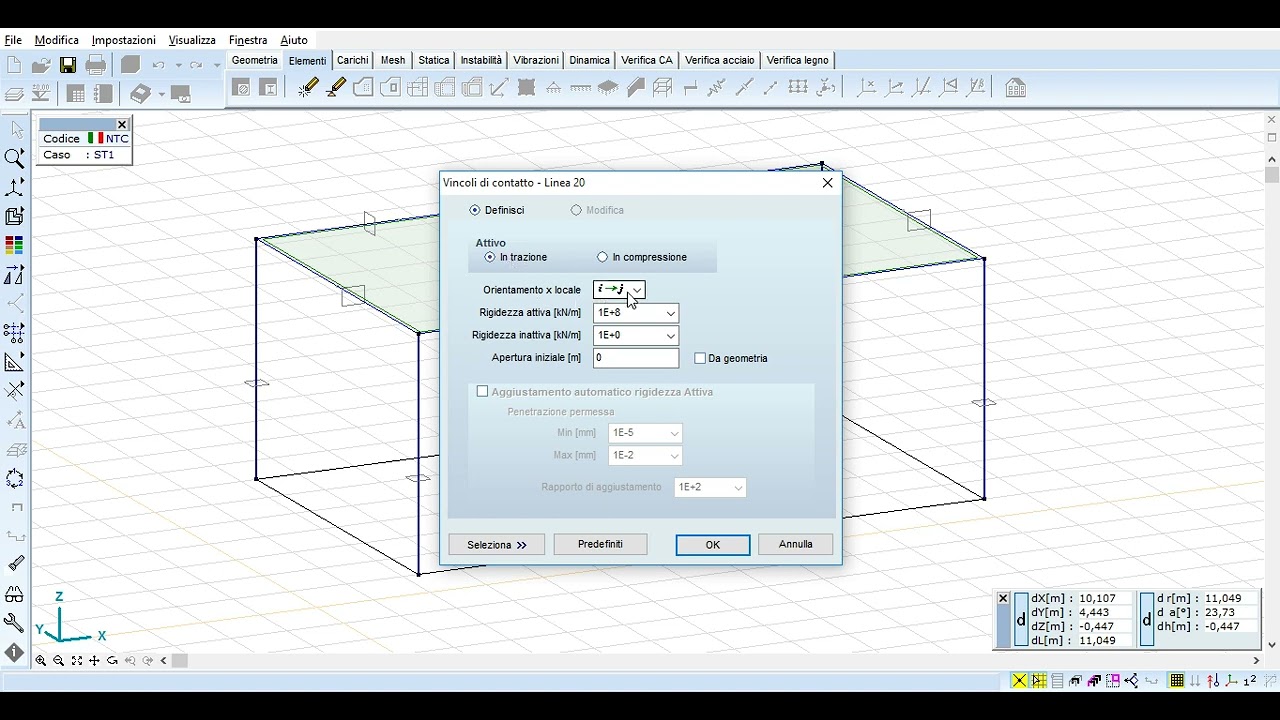Switch to the Mesh tab
This screenshot has width=1280, height=720.
click(x=393, y=60)
